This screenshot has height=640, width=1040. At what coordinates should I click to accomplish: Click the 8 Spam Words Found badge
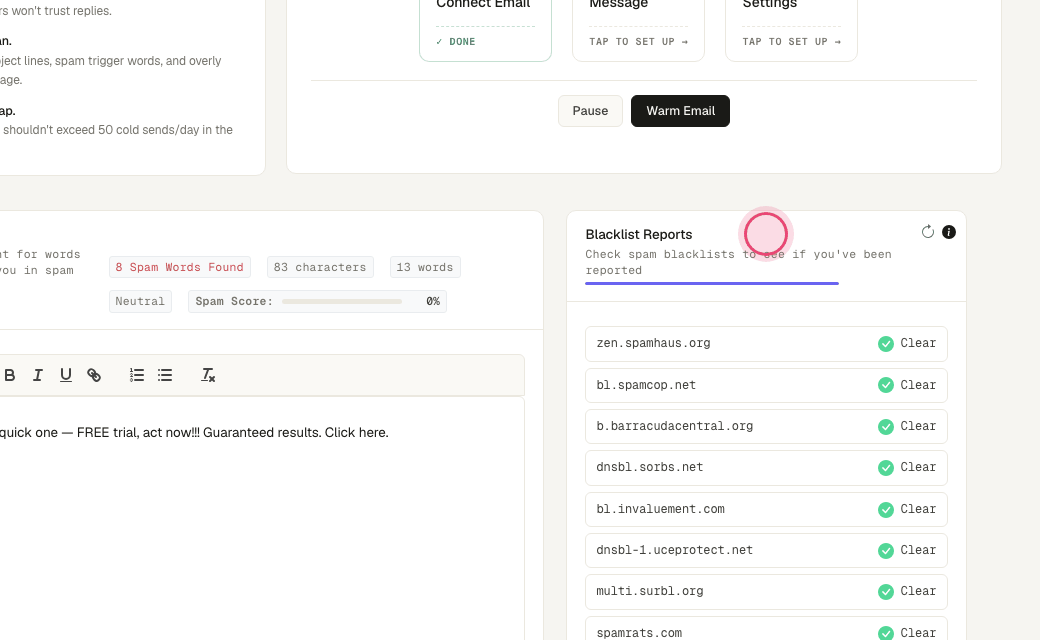click(180, 267)
